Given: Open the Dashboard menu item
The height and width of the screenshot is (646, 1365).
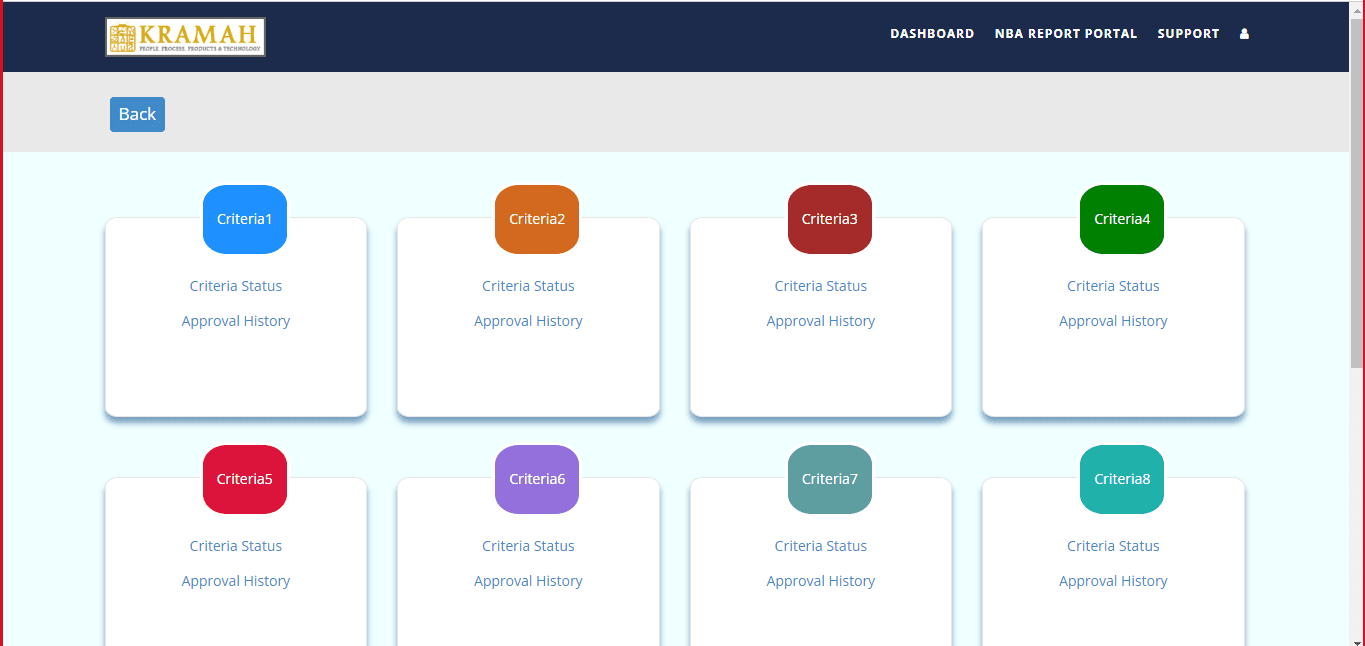Looking at the screenshot, I should click(x=932, y=34).
